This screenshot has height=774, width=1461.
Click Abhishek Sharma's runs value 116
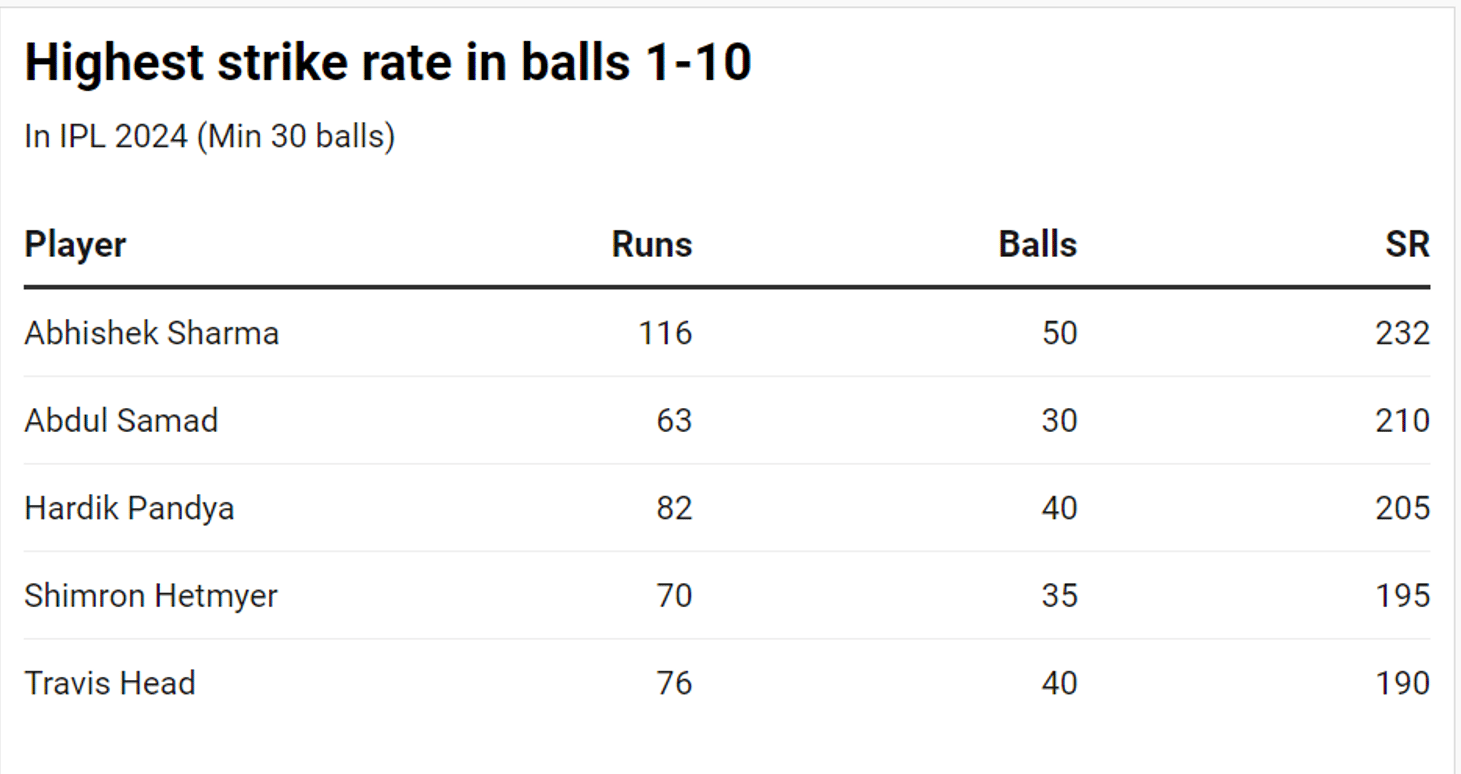tap(665, 333)
